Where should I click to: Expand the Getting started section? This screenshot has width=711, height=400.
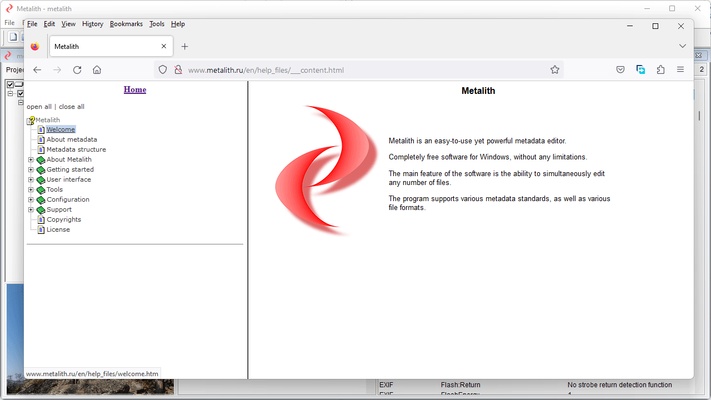[31, 170]
